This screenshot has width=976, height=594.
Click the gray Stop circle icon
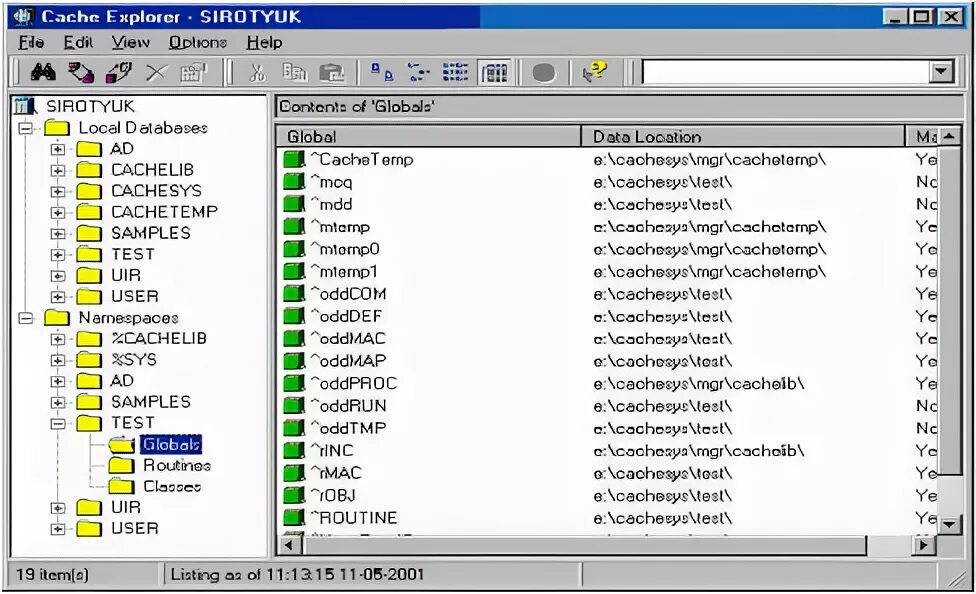(544, 73)
